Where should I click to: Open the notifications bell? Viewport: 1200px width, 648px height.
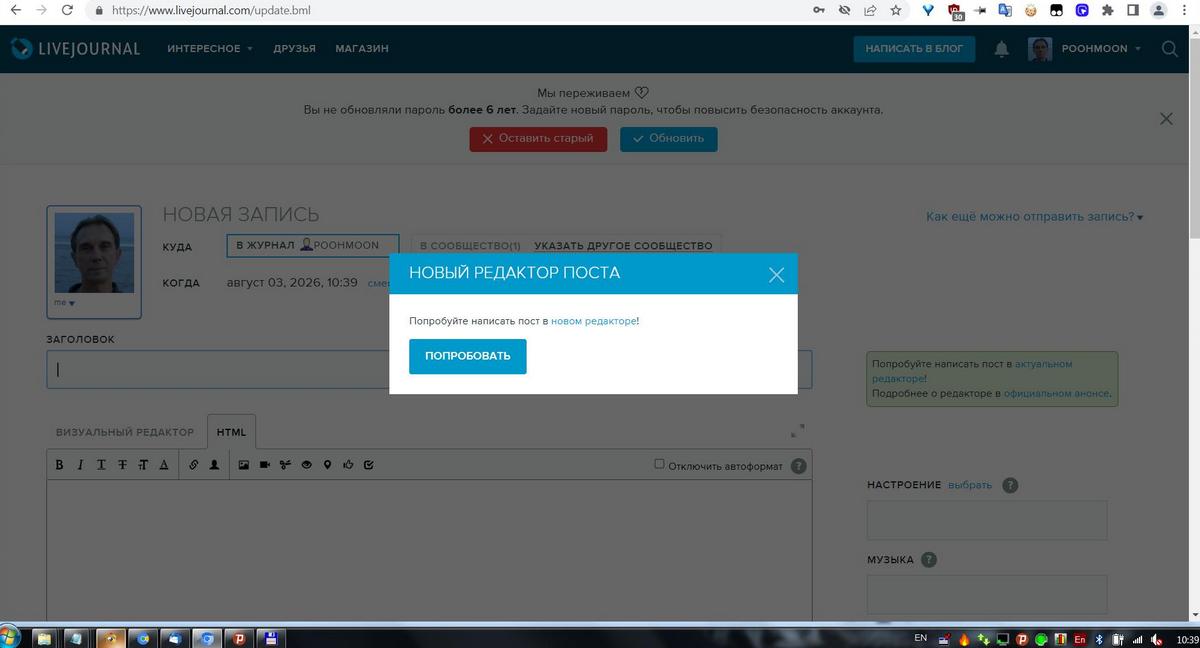click(1001, 49)
